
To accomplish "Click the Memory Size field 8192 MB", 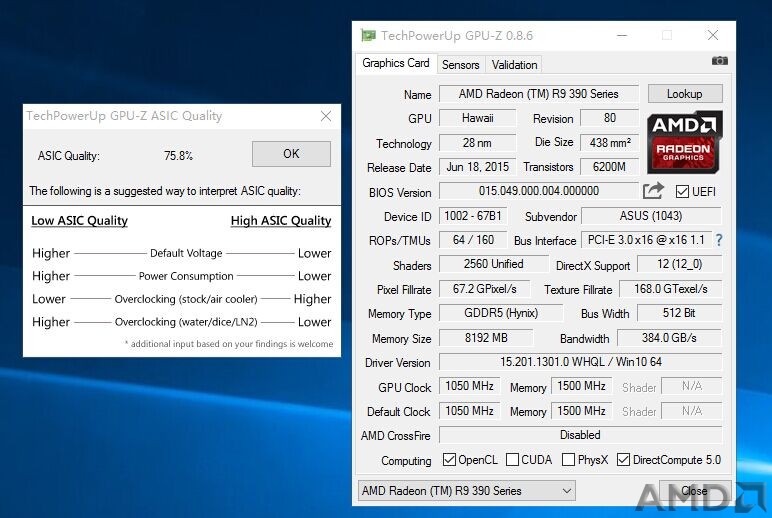I will (486, 338).
